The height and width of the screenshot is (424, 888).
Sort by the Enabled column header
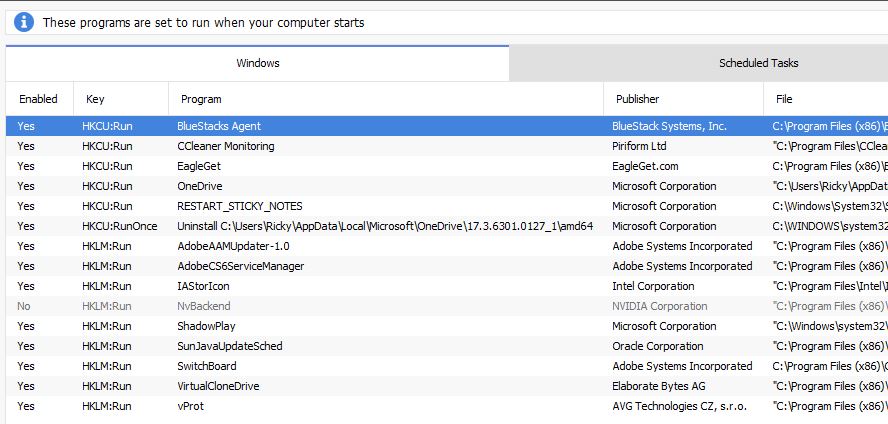39,99
